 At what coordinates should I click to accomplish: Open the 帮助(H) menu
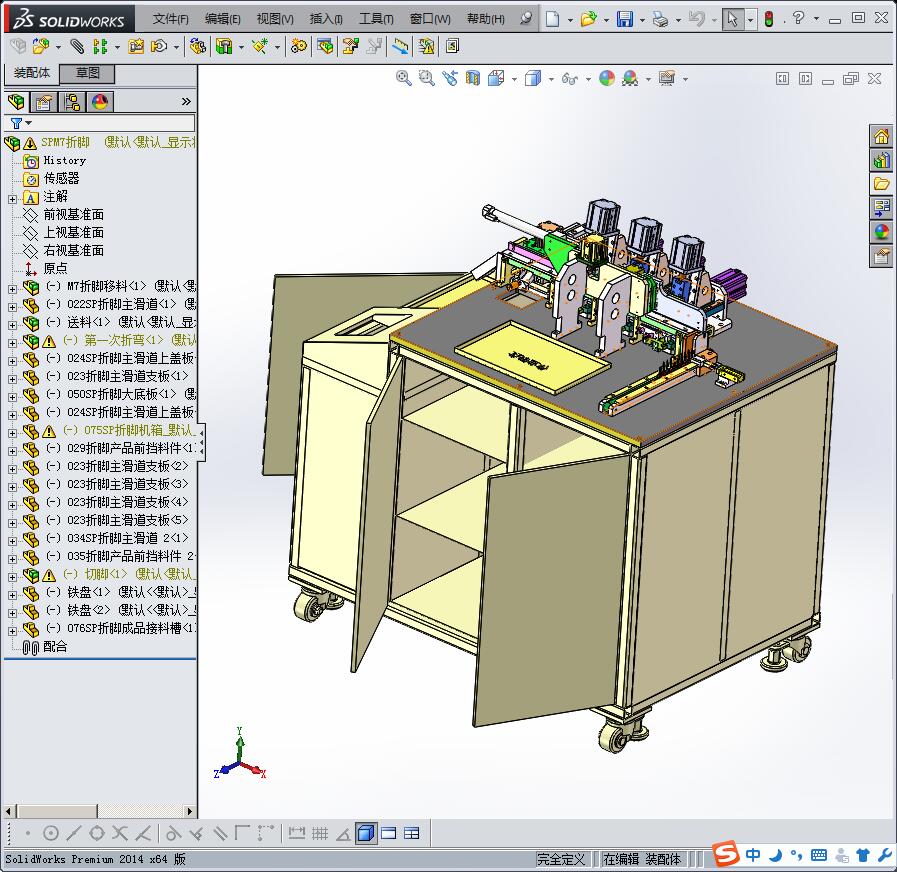(486, 19)
